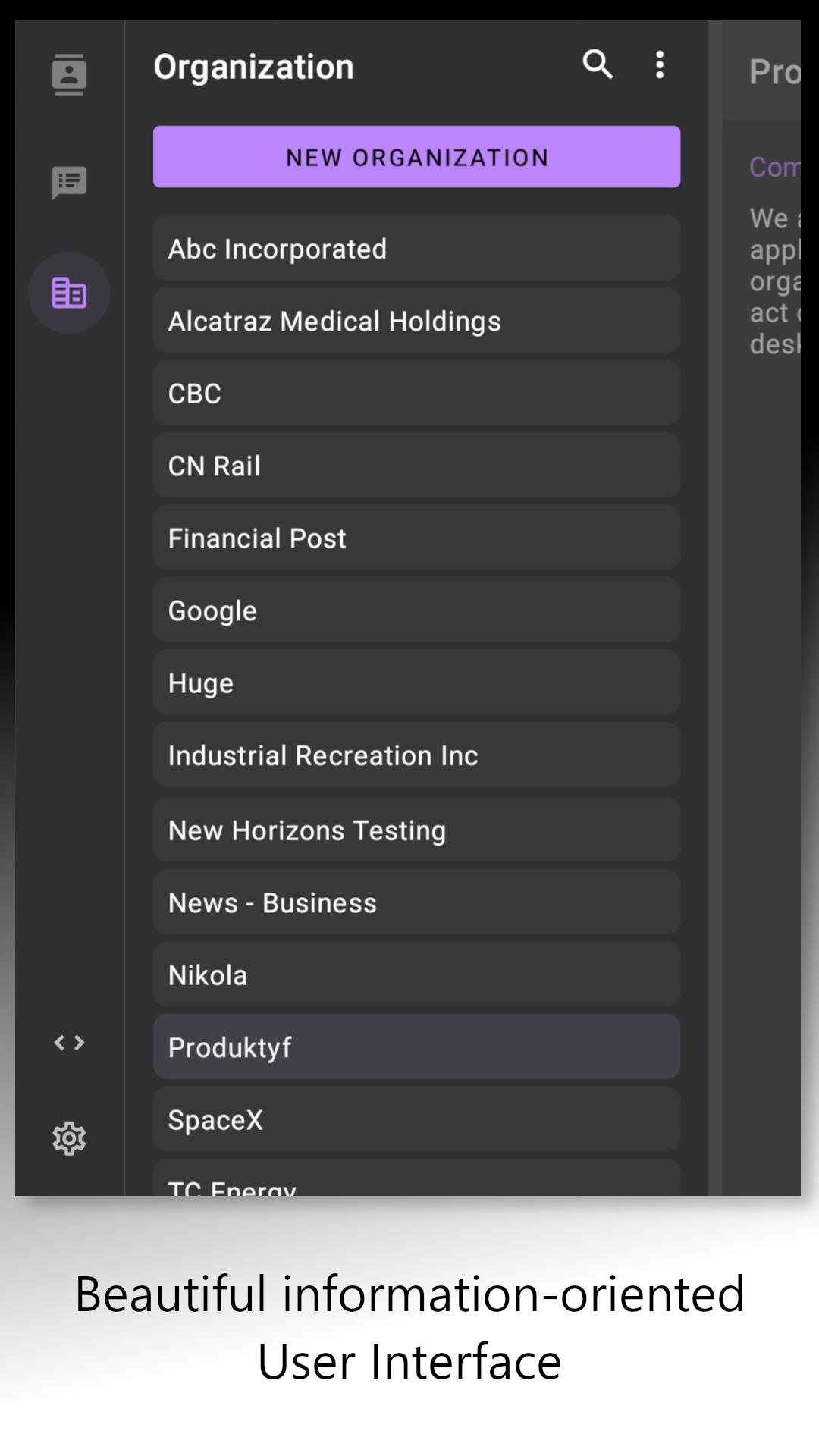Viewport: 819px width, 1456px height.
Task: Open New Horizons Testing entry
Action: pos(416,830)
